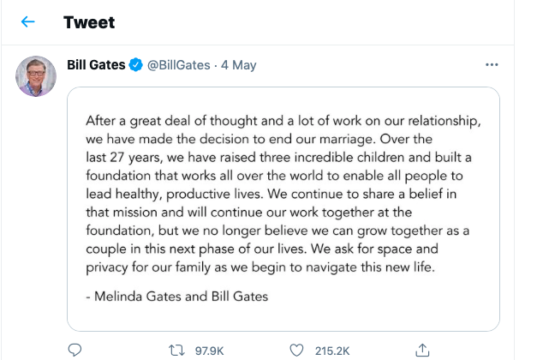Go back using the blue arrow
This screenshot has width=537, height=360.
coord(28,22)
